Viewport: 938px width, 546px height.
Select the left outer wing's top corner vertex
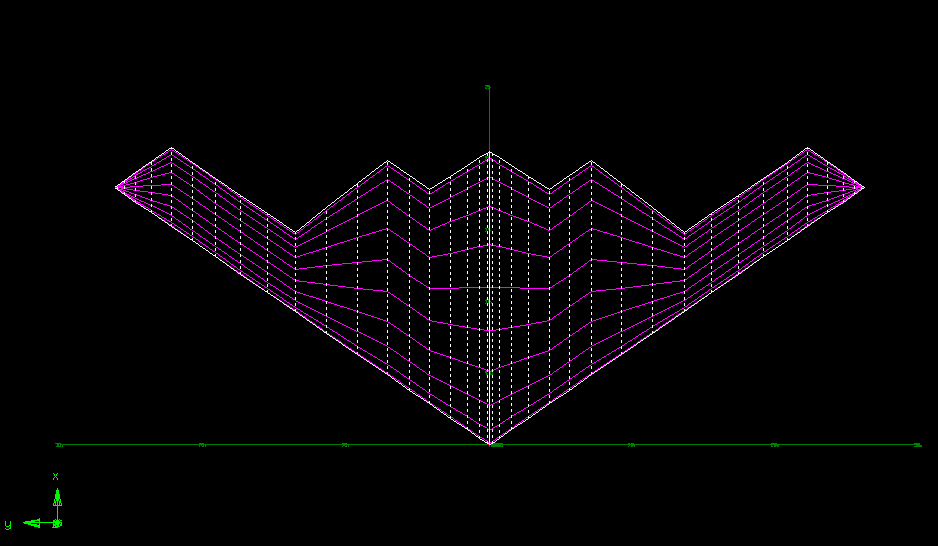click(171, 148)
